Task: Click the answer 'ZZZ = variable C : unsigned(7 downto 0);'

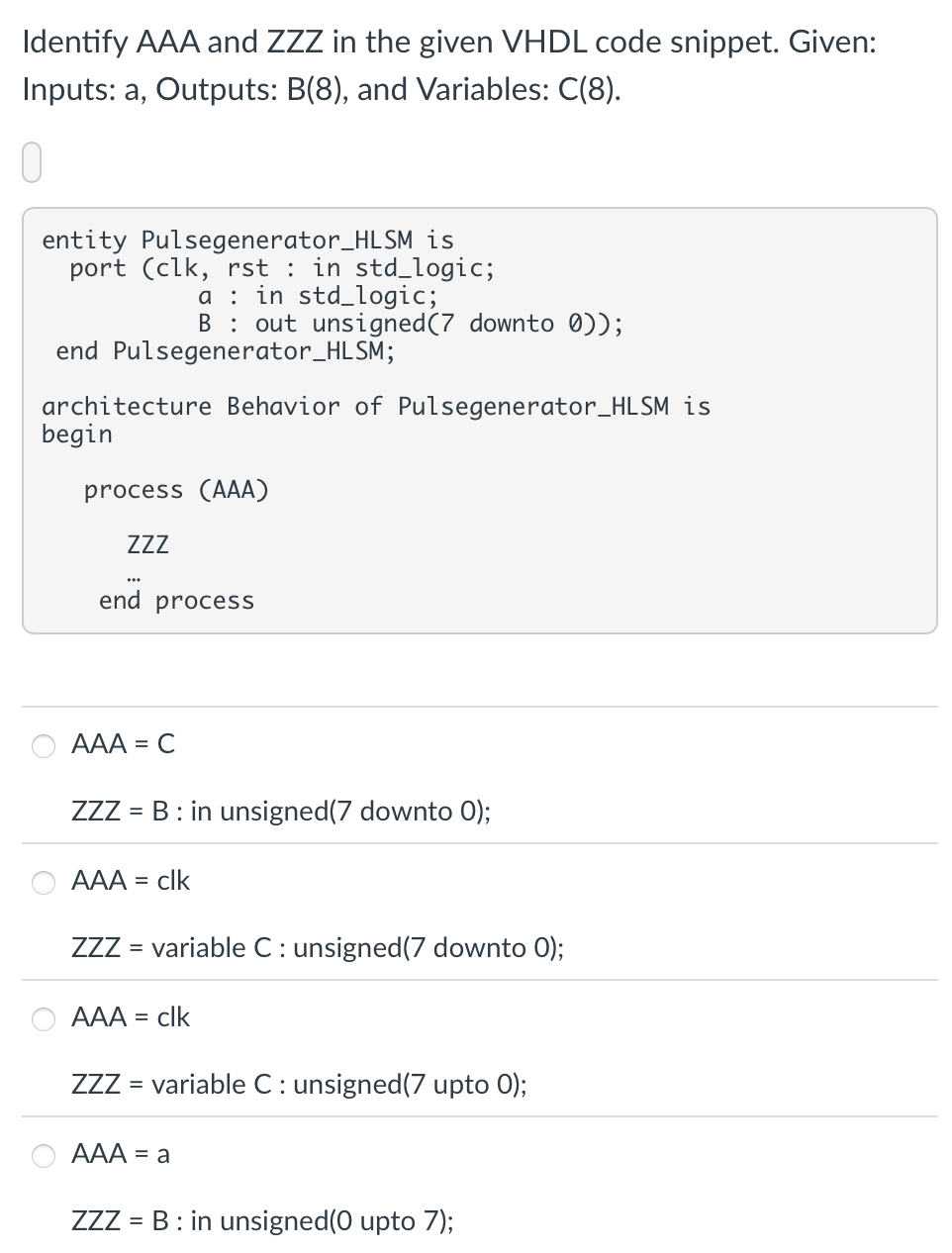Action: tap(318, 948)
